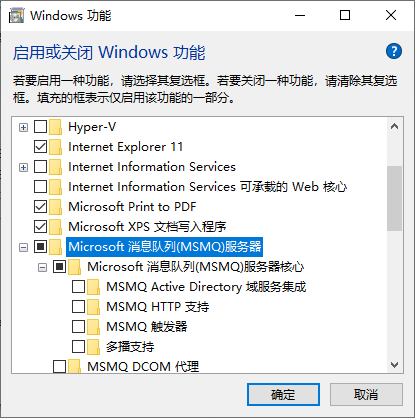The image size is (415, 418).
Task: Enable the Hyper-V checkbox
Action: pyautogui.click(x=40, y=127)
